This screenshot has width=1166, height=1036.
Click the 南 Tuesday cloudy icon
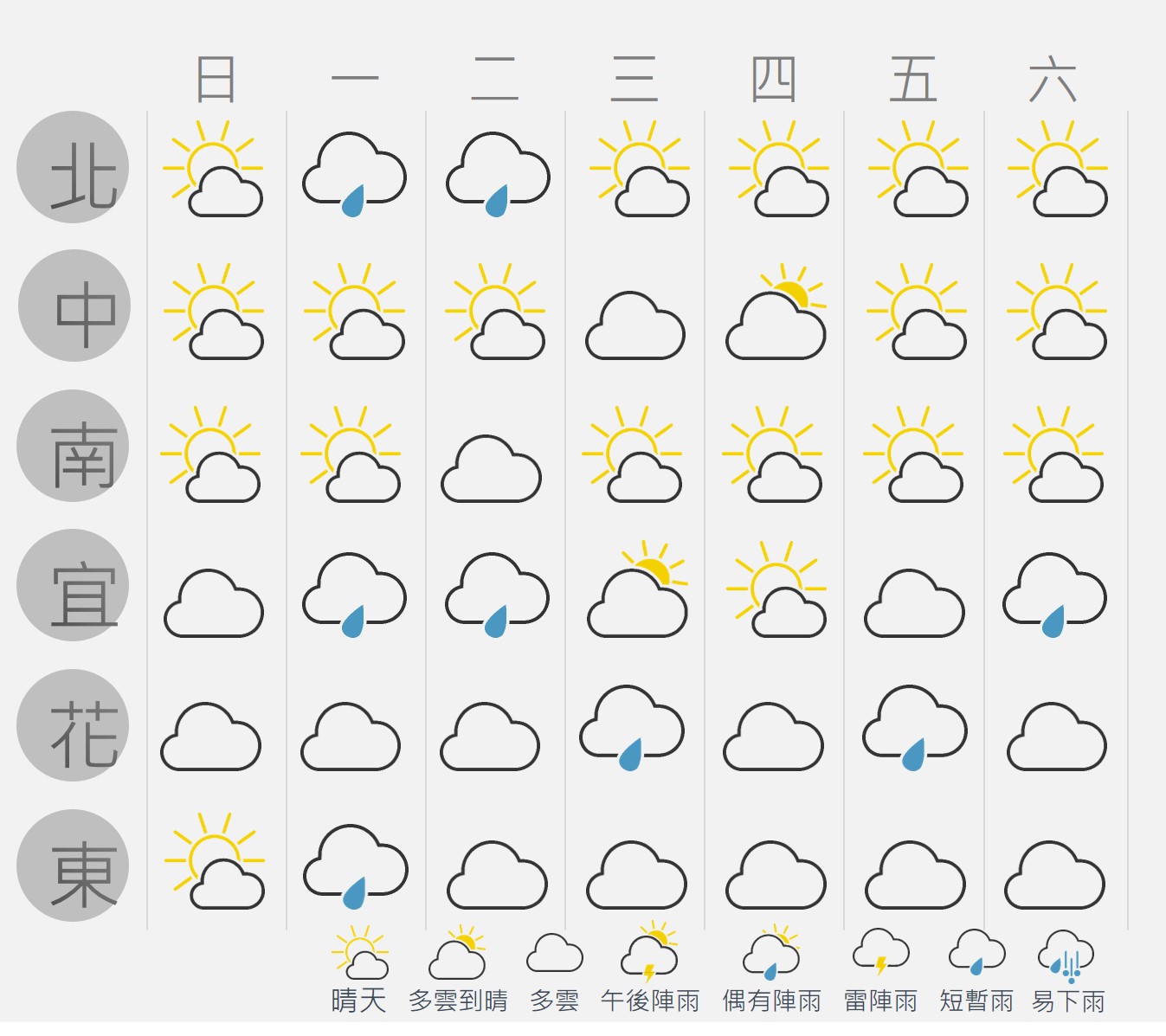(492, 469)
